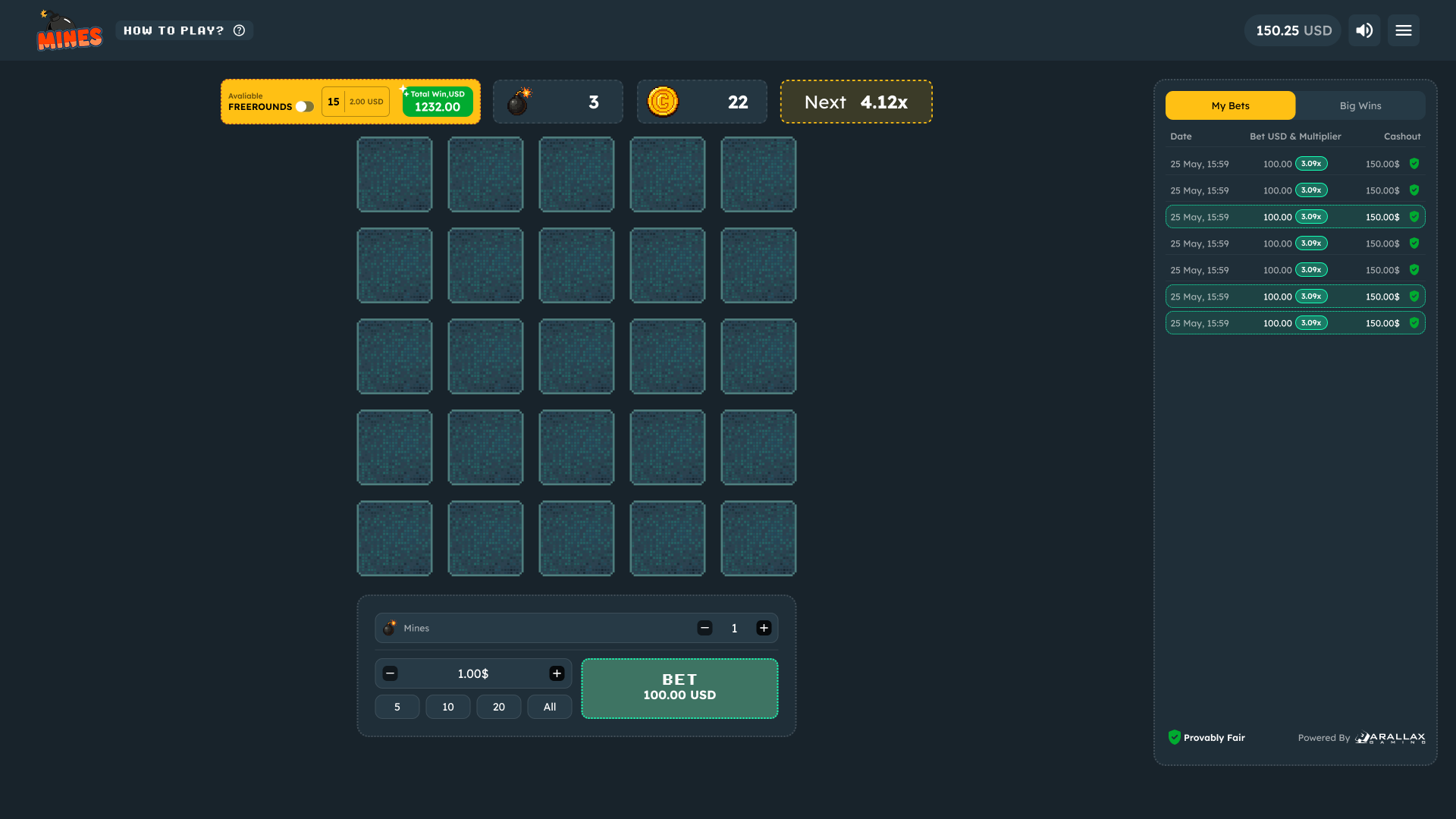Open the question mark help icon
The height and width of the screenshot is (819, 1456).
(240, 30)
